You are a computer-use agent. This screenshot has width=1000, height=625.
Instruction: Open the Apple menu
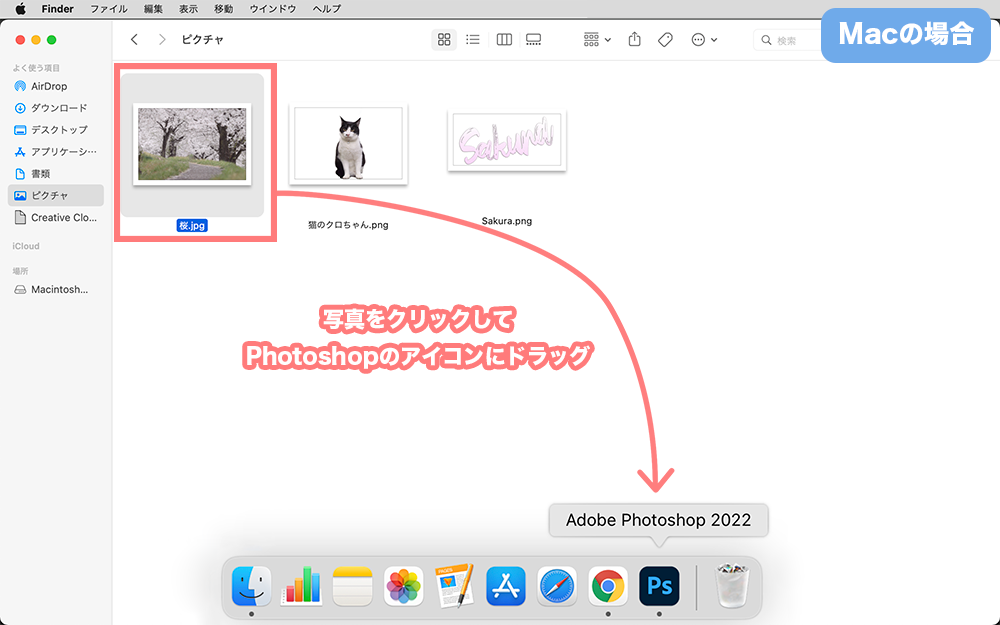click(20, 9)
